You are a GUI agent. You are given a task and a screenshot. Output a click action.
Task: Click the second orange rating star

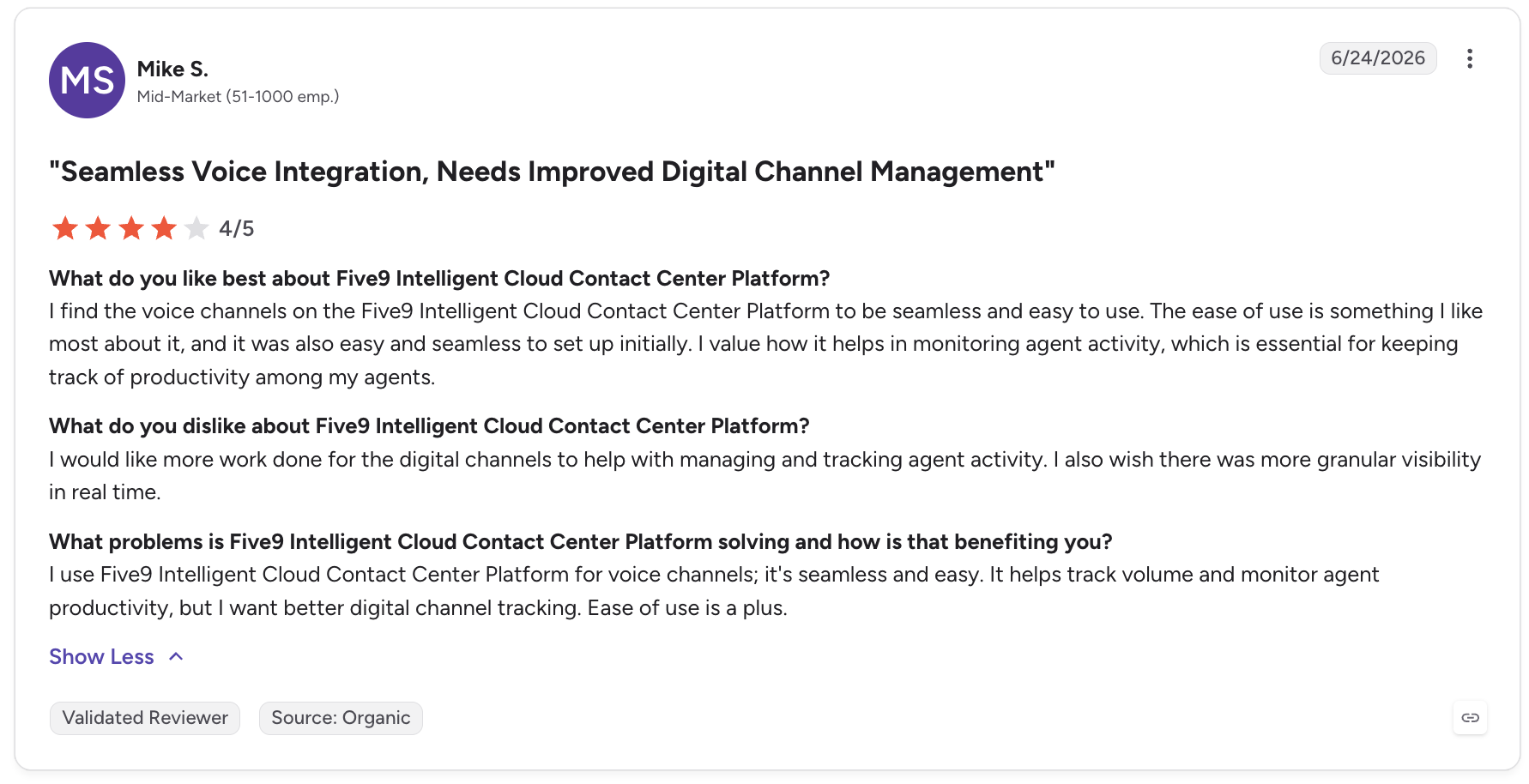click(x=98, y=228)
